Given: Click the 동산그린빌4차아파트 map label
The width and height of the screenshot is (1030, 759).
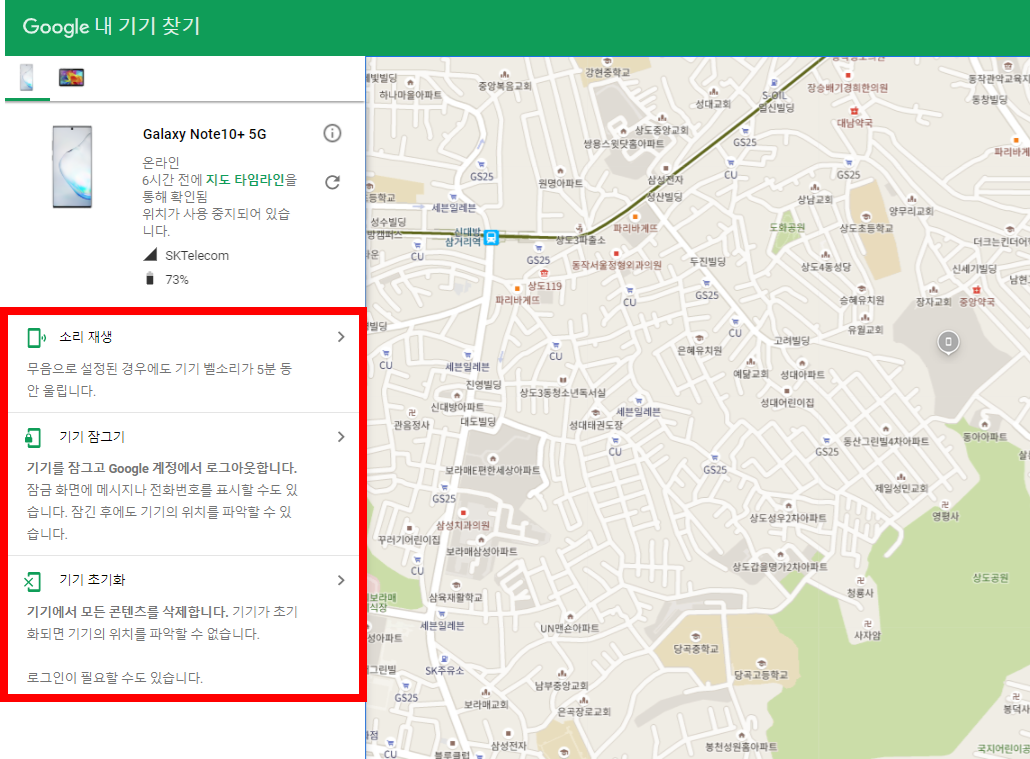Looking at the screenshot, I should (886, 441).
